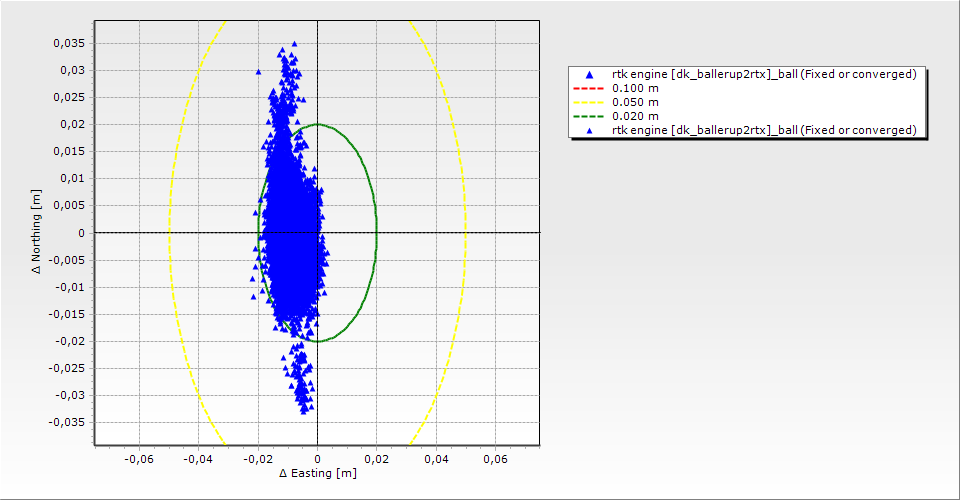Click the -0,06 easting axis label
Viewport: 960px width, 500px height.
[139, 459]
